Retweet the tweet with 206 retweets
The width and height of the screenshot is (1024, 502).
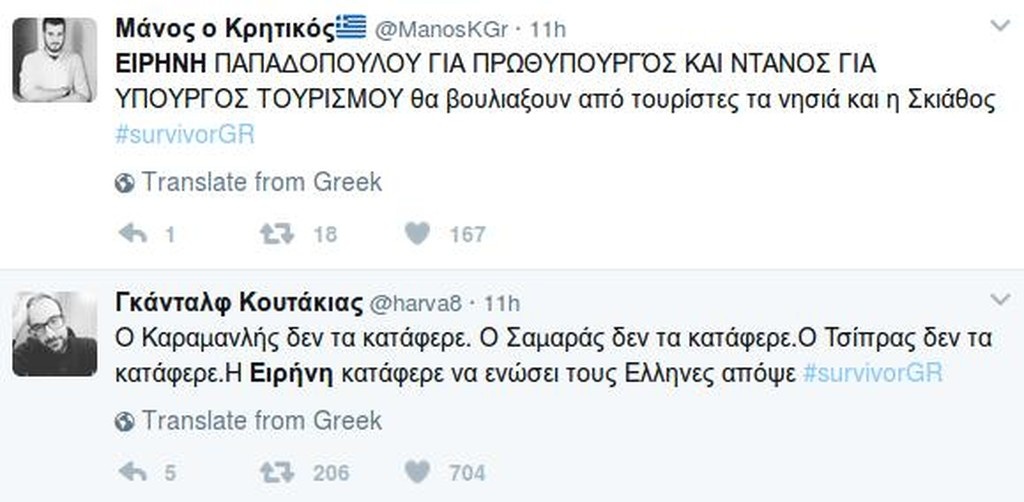[x=272, y=472]
